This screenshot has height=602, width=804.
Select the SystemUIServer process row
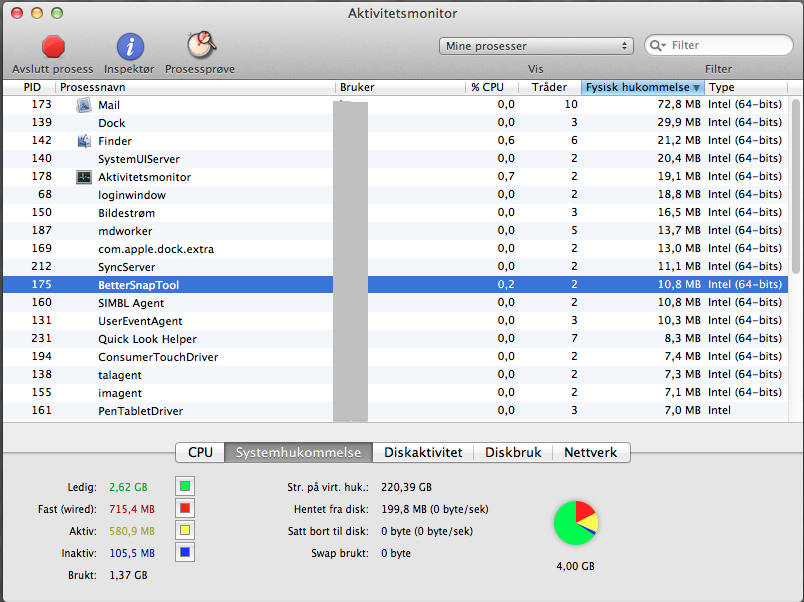click(395, 158)
